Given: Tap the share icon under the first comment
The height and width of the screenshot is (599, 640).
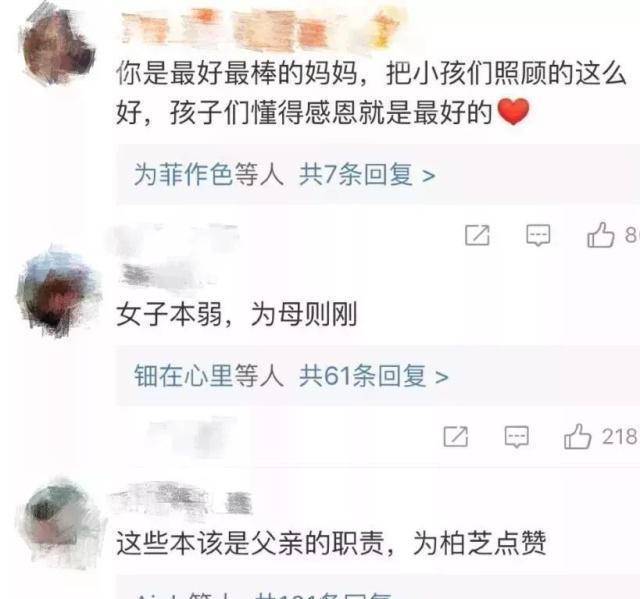Looking at the screenshot, I should point(477,235).
